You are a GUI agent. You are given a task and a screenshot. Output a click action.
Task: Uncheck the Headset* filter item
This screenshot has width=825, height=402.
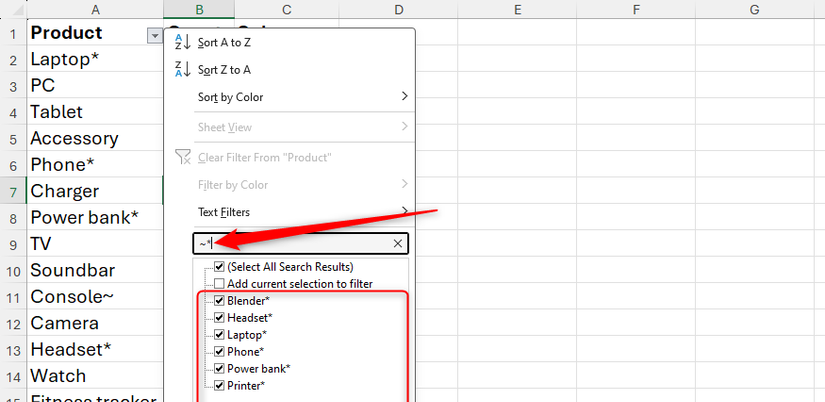(219, 318)
